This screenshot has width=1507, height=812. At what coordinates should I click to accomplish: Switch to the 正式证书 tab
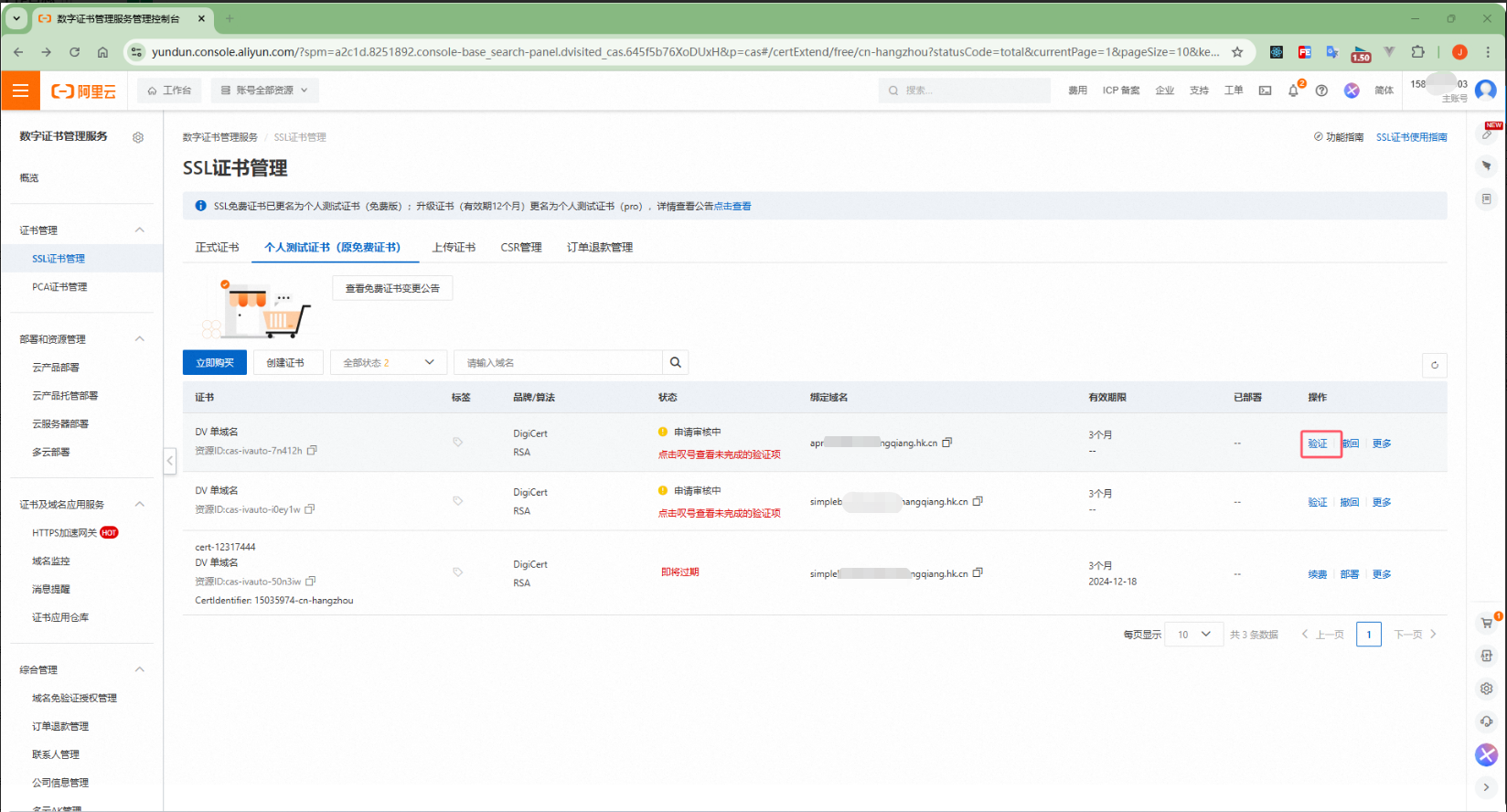217,247
